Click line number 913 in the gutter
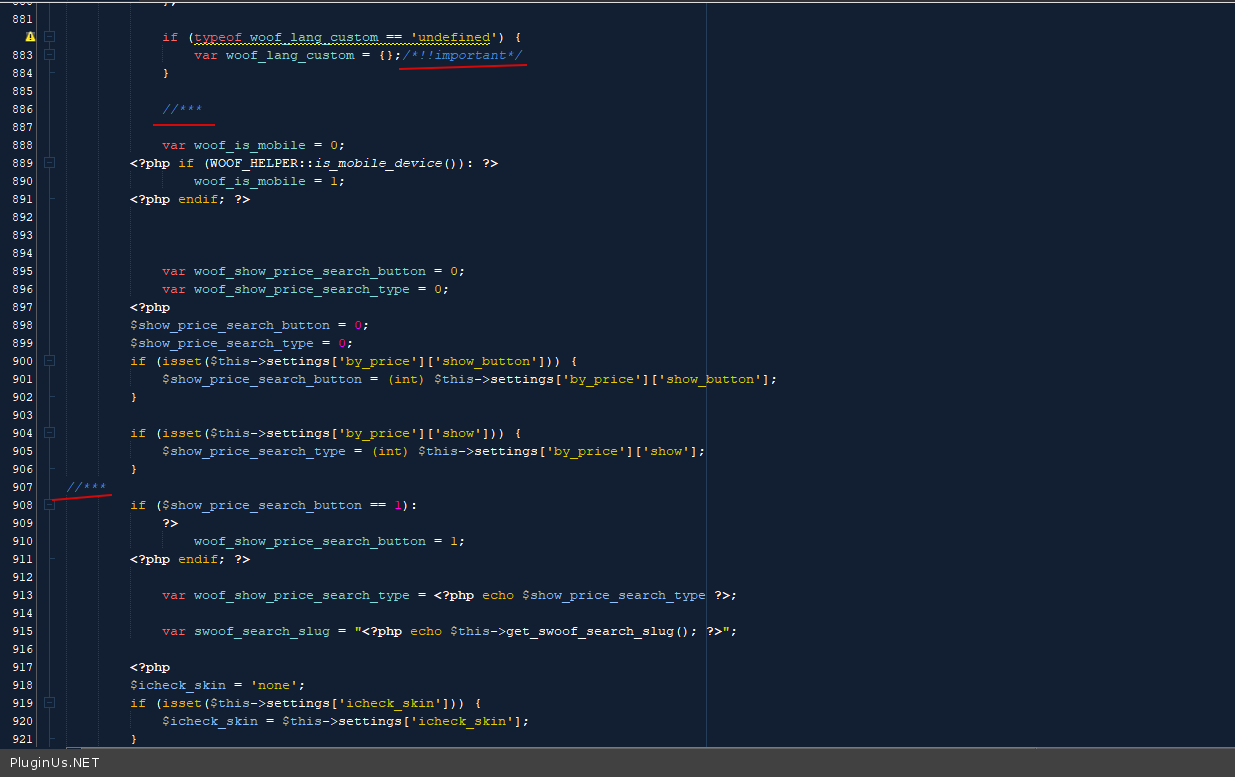The width and height of the screenshot is (1235, 777). point(21,595)
